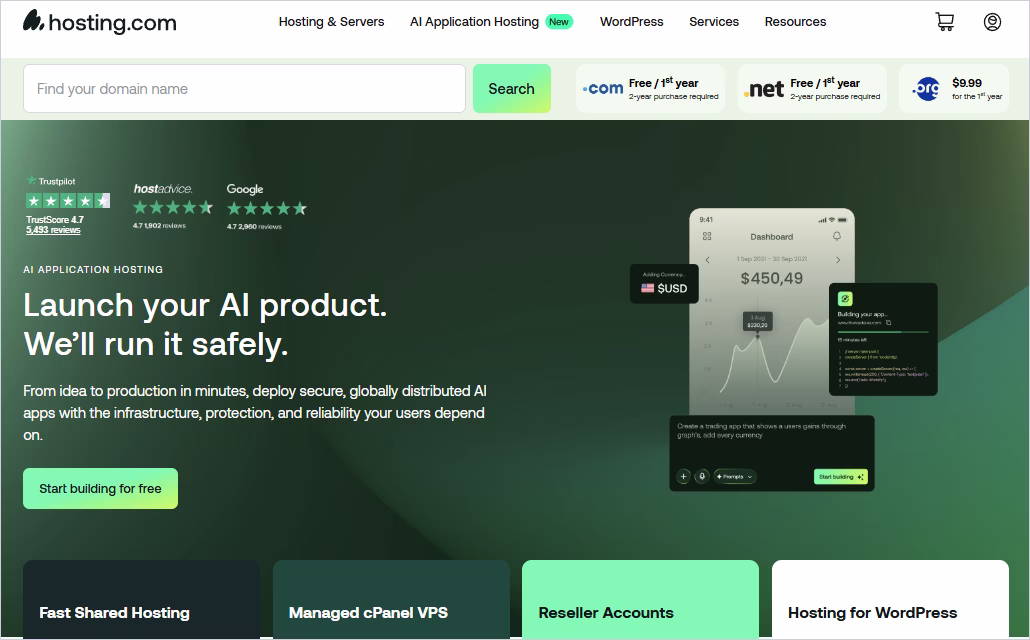Click the Trustpilot star rating
The width and height of the screenshot is (1030, 640).
[x=68, y=200]
